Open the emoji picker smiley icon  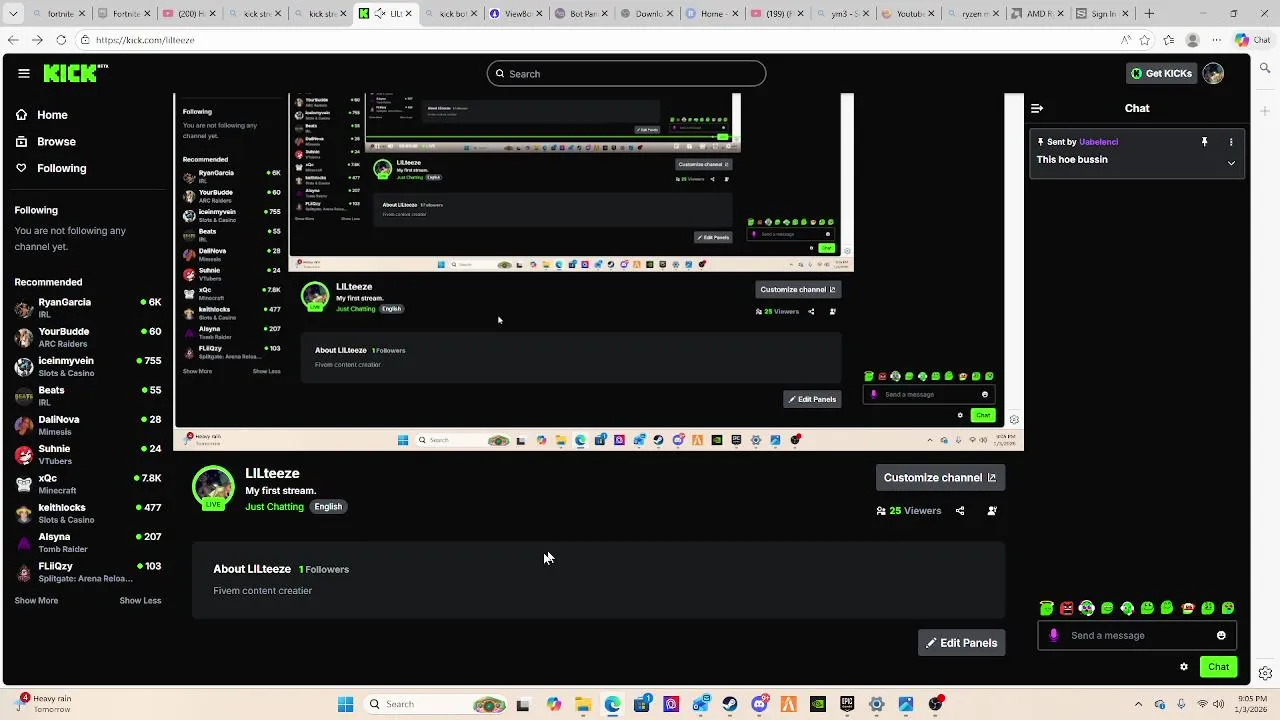pos(1221,636)
